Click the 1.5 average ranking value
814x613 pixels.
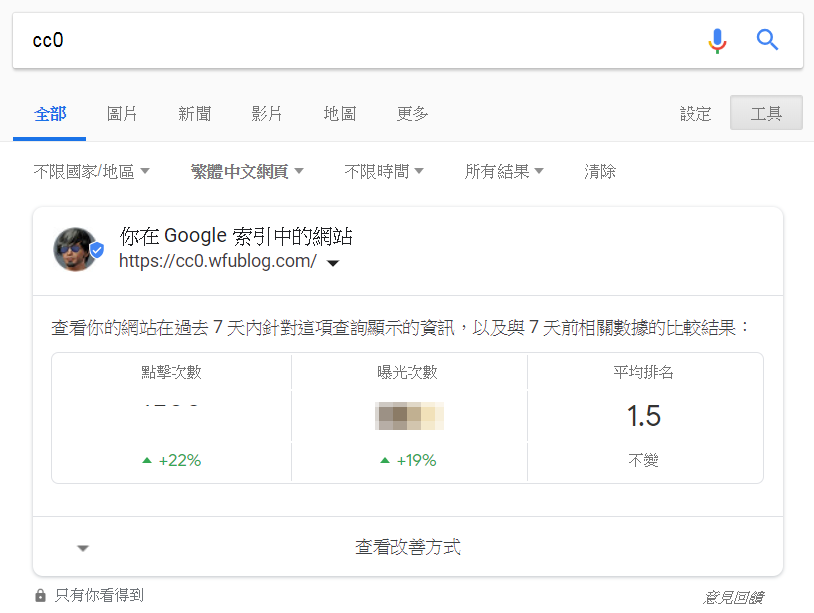[644, 416]
